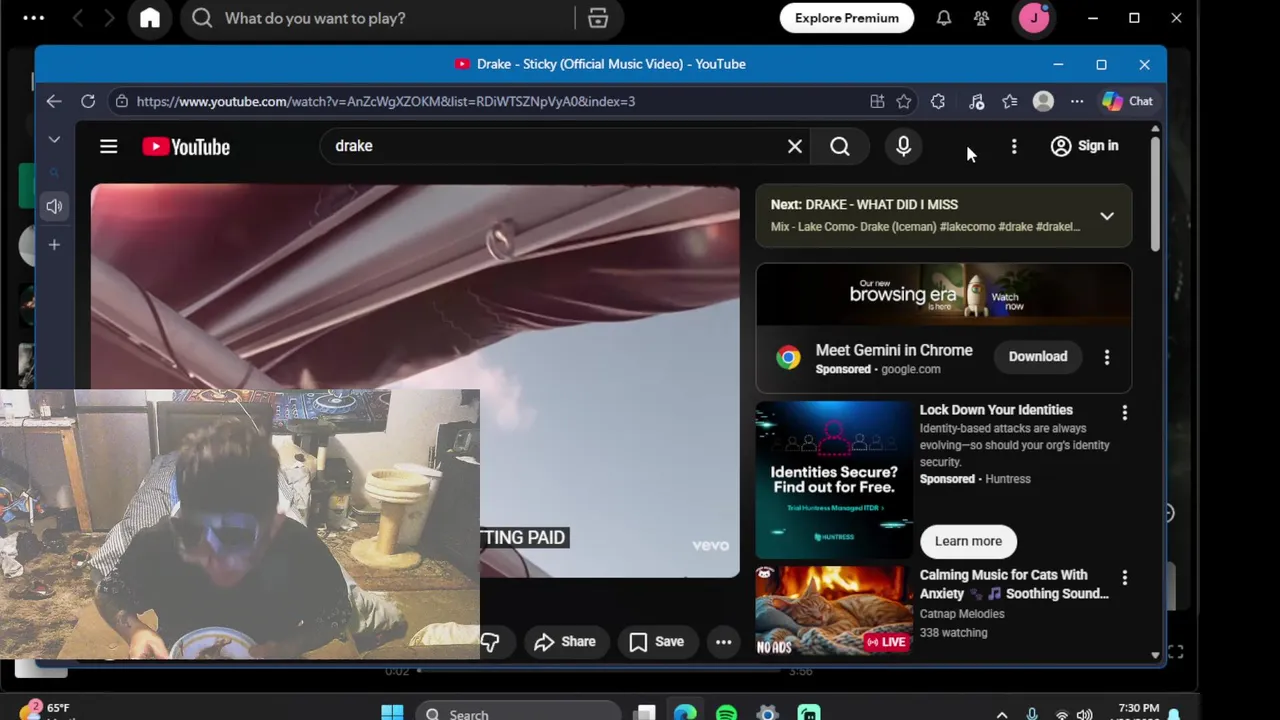Open the Identities Secure Huntress thumbnail
Screen dimensions: 1280x720
[834, 480]
